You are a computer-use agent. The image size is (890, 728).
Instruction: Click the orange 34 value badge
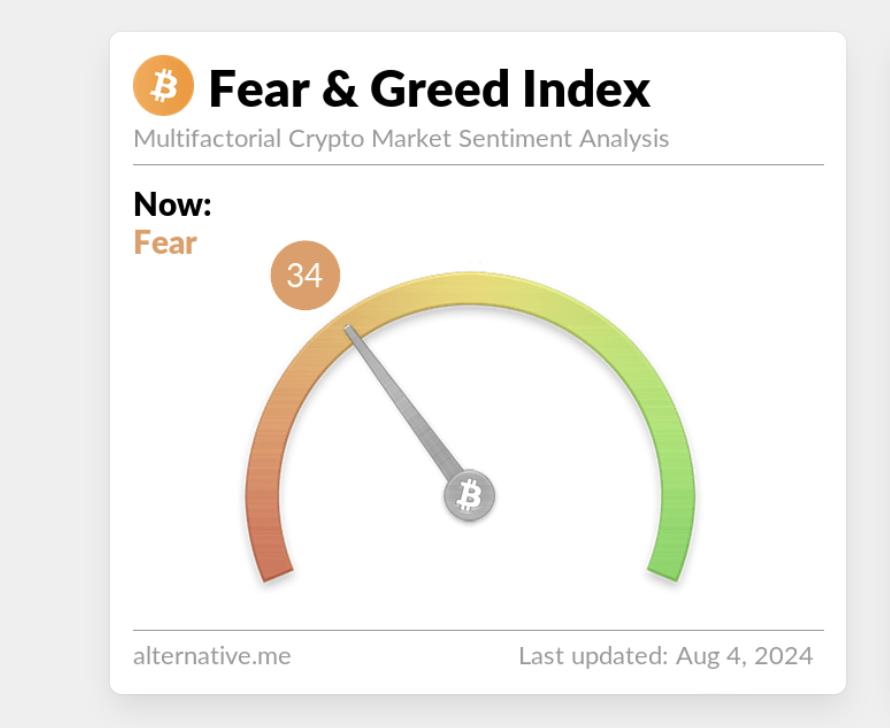(x=305, y=275)
